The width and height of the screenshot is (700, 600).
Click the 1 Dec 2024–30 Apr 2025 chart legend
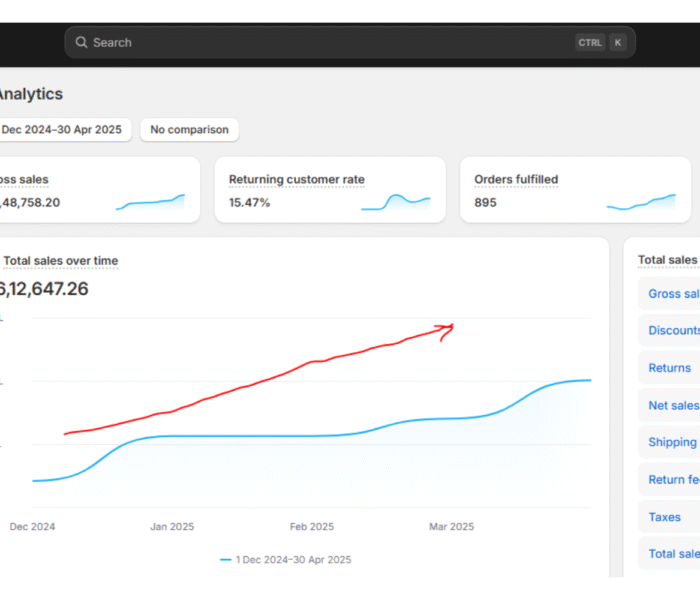(x=286, y=560)
